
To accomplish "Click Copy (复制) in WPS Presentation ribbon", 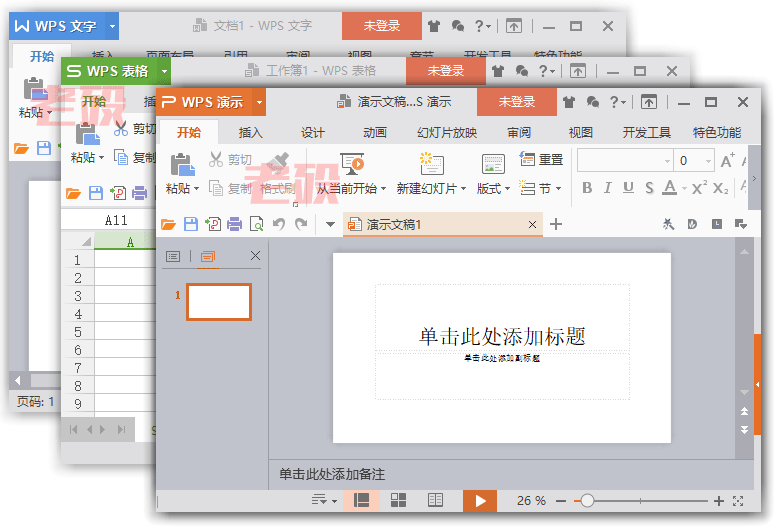I will click(230, 188).
